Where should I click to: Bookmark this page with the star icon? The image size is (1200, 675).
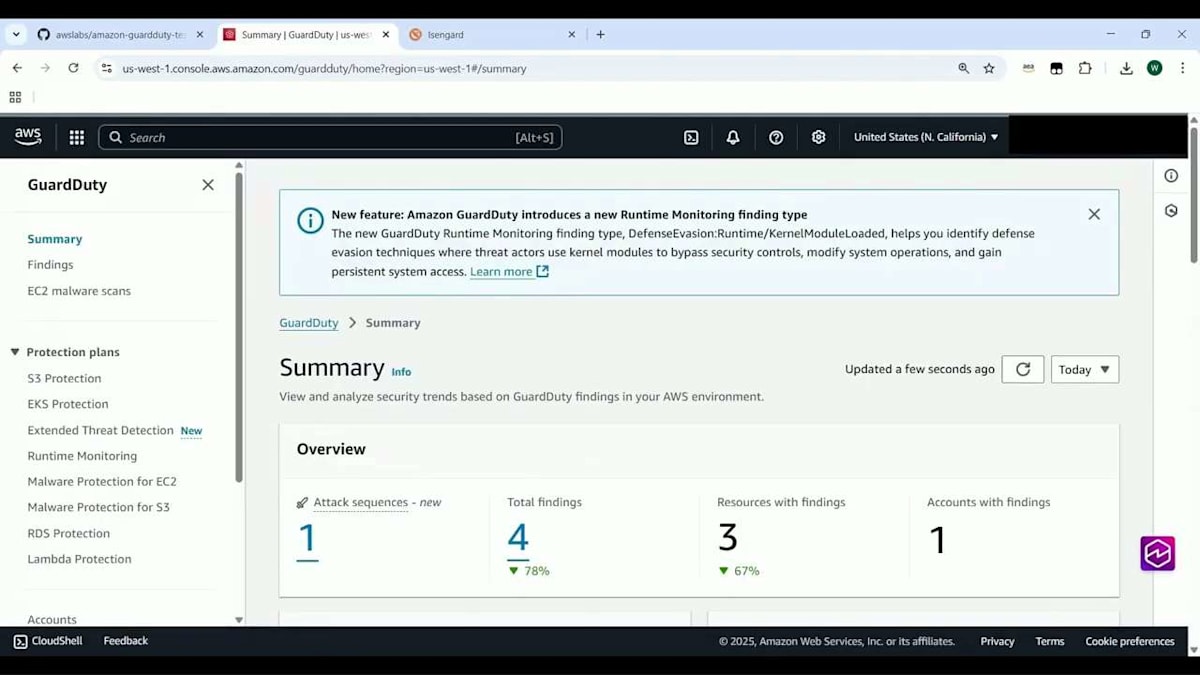[989, 68]
